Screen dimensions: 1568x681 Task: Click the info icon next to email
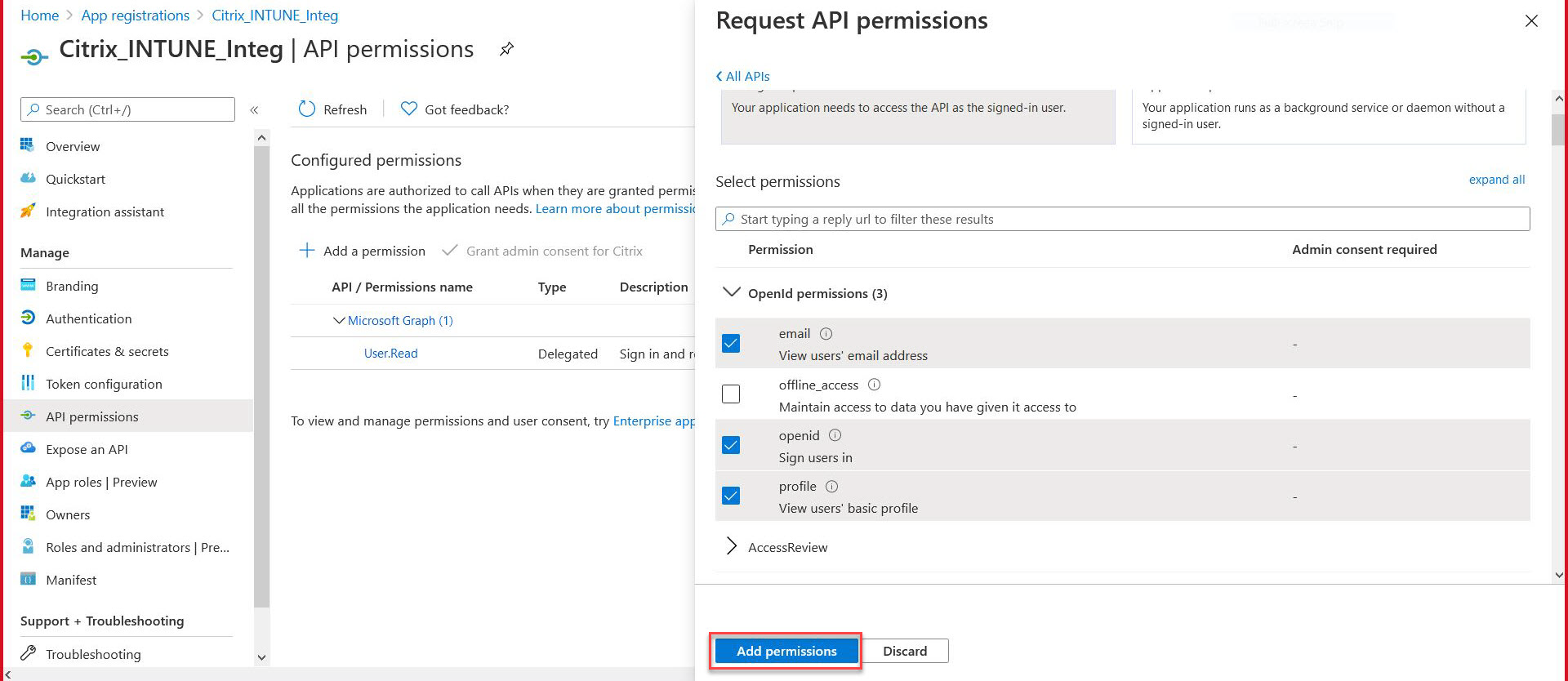[x=826, y=333]
